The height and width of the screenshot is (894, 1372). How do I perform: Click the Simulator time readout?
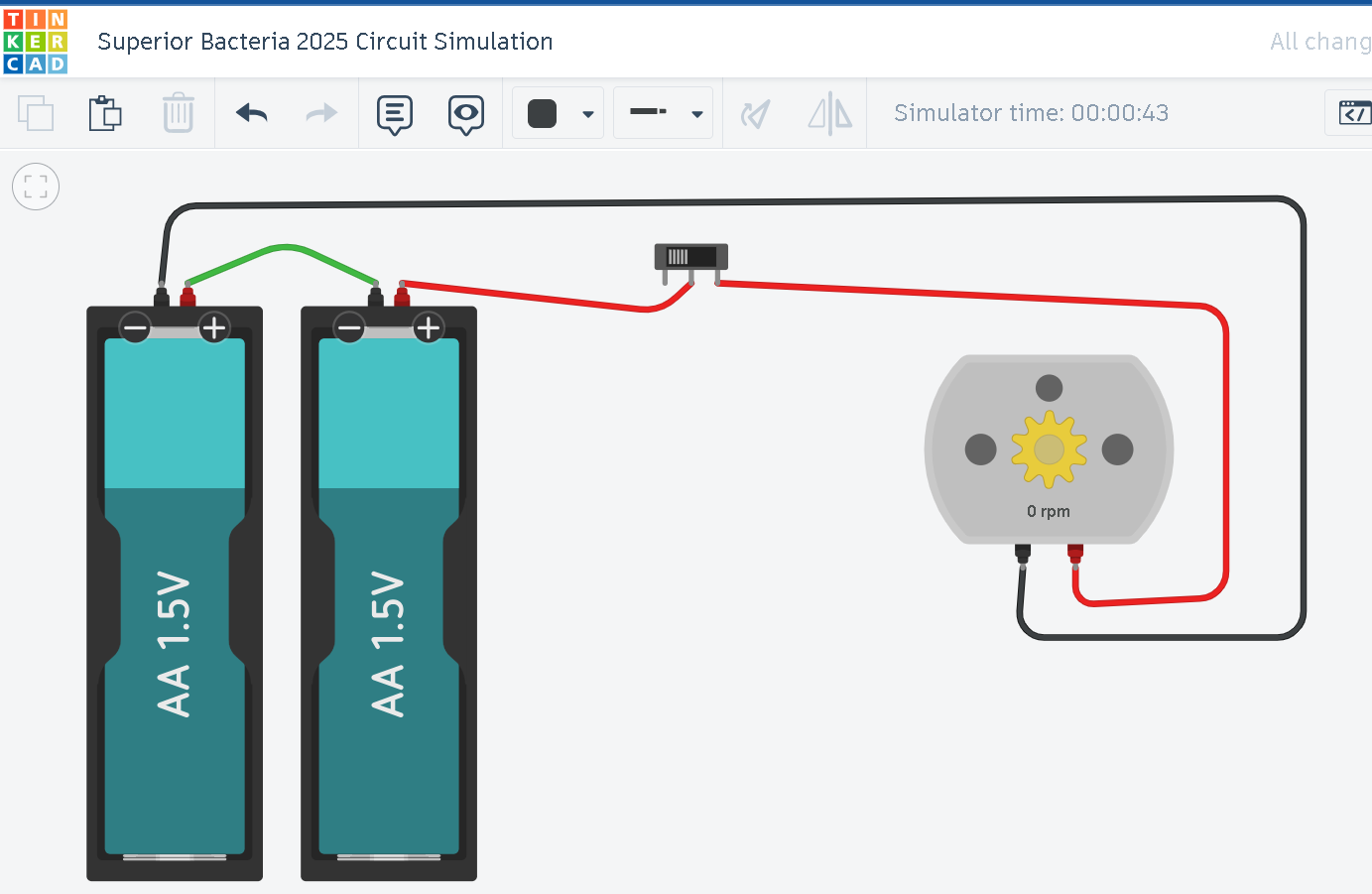1032,113
